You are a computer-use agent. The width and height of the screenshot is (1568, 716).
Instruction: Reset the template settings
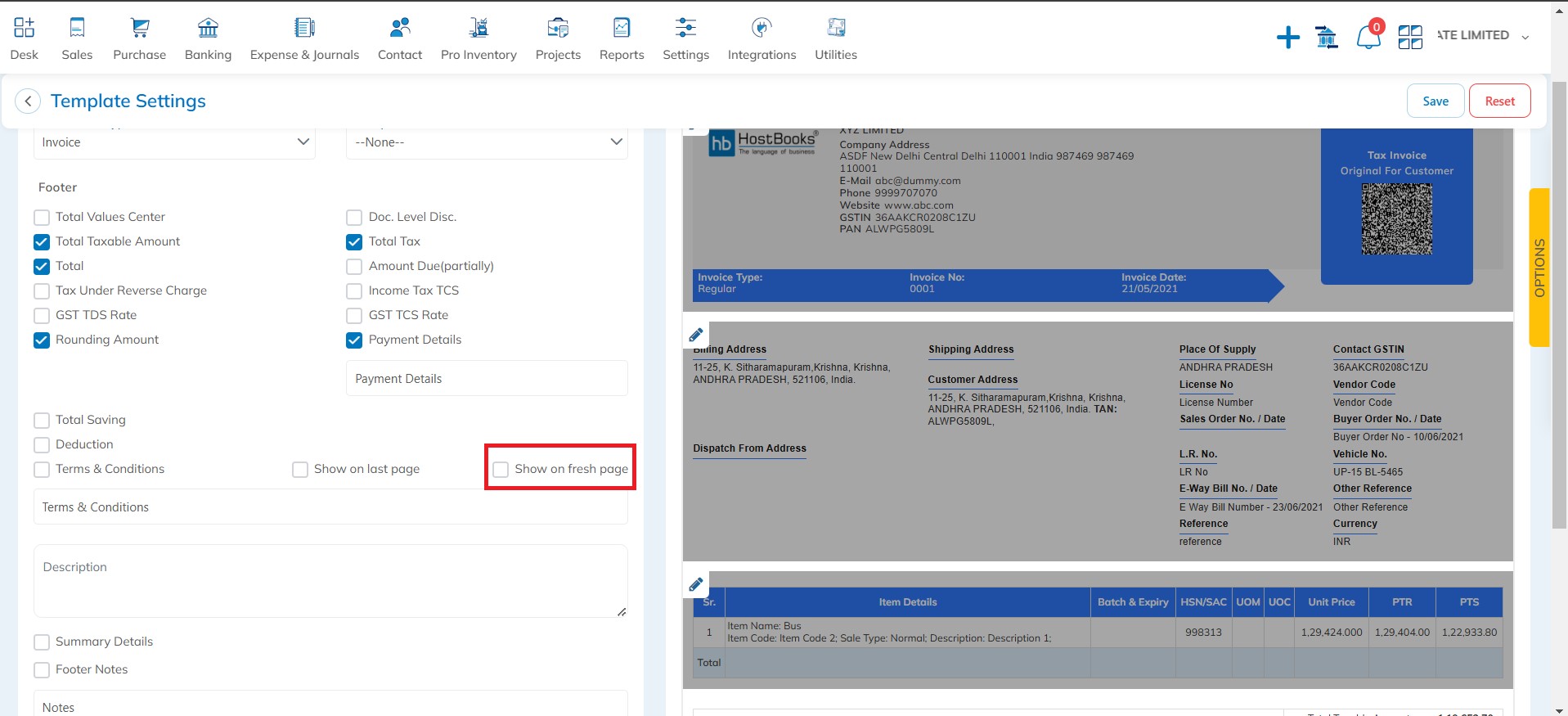click(x=1499, y=101)
